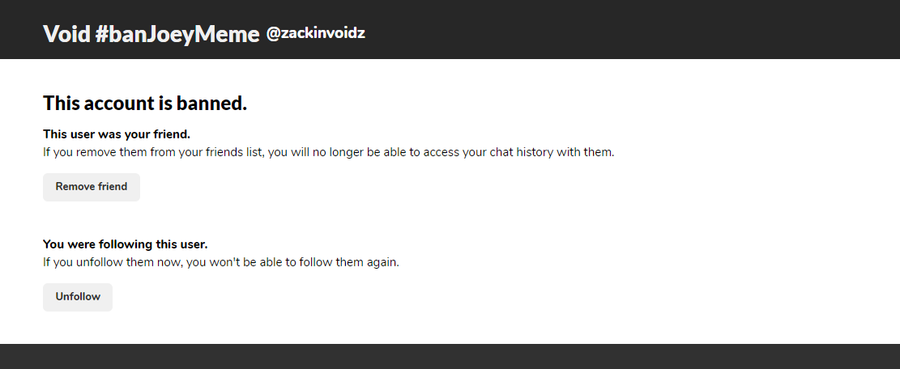The image size is (900, 369).
Task: Click the Remove friend button
Action: pos(91,187)
